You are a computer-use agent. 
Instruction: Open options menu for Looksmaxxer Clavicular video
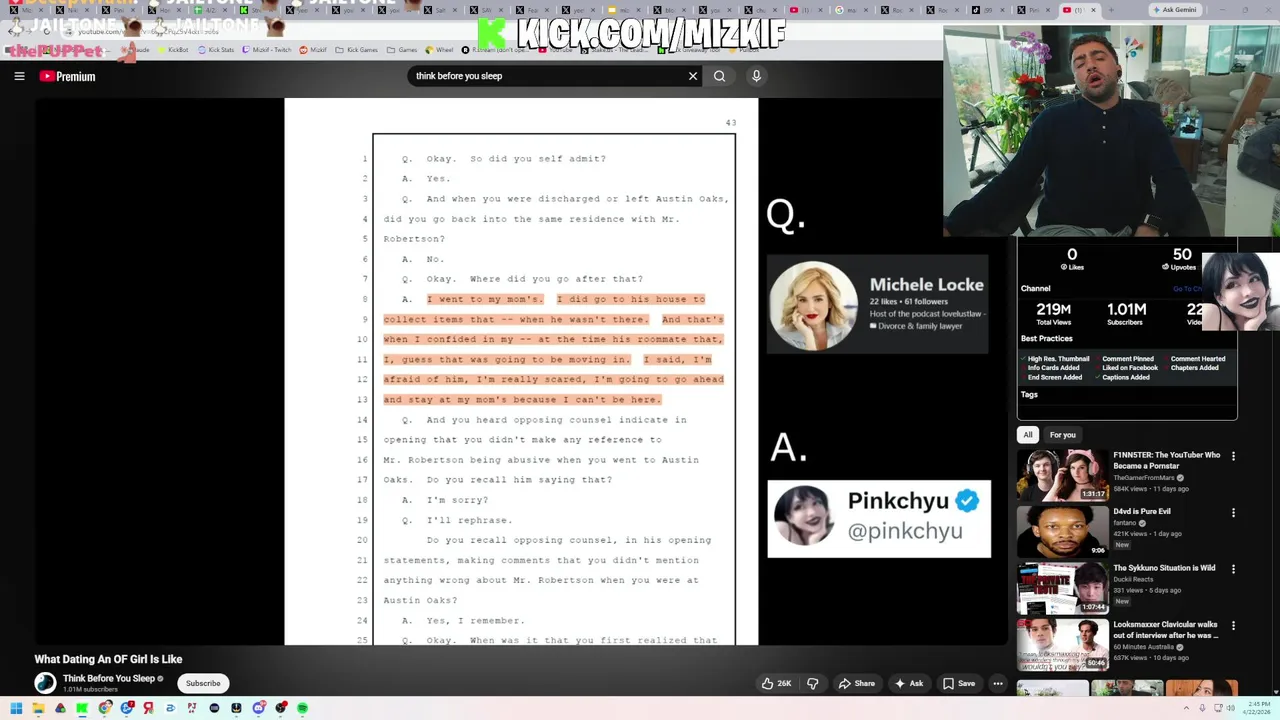(x=1233, y=626)
